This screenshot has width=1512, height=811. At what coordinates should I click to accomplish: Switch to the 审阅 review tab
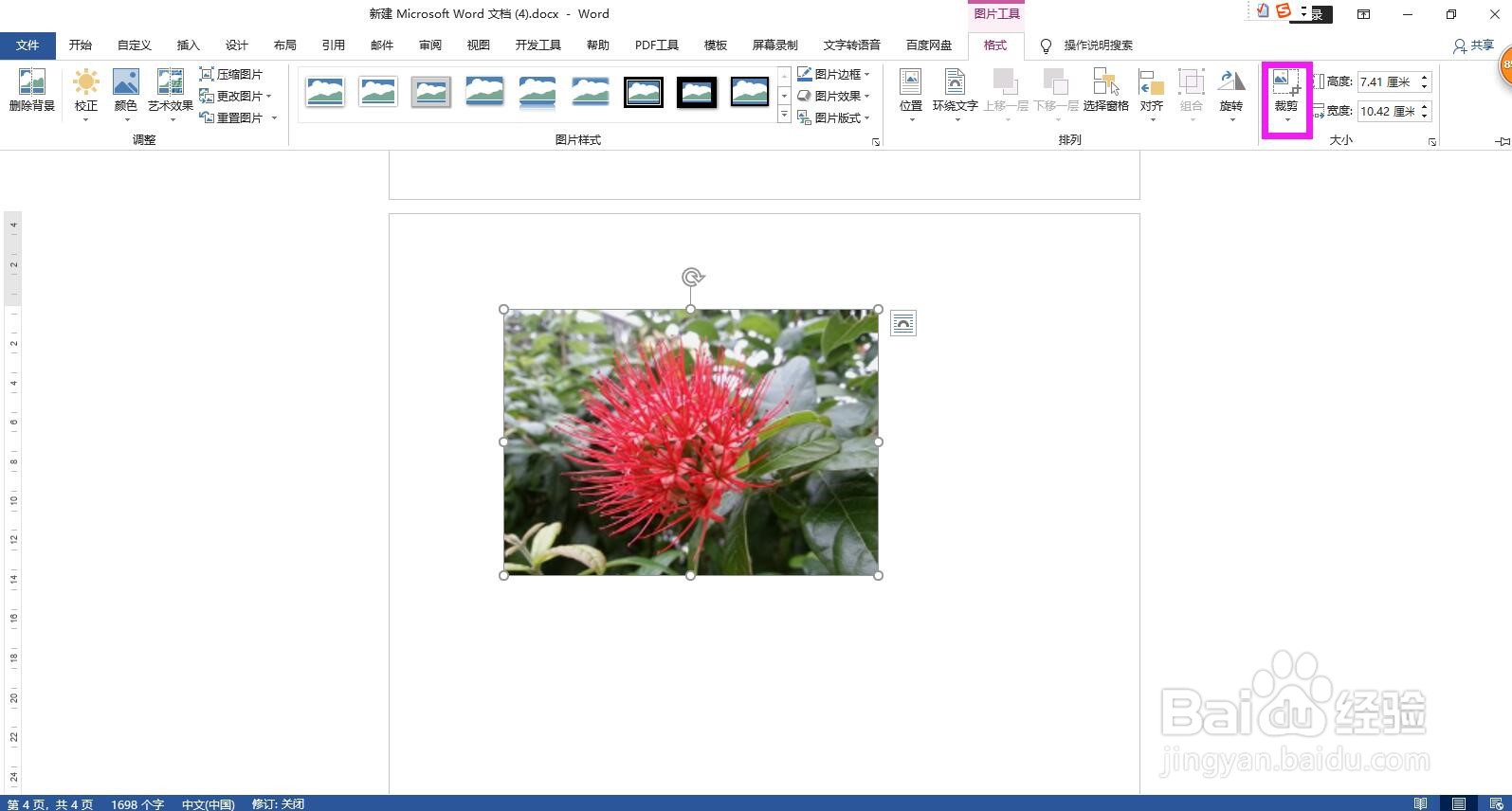point(430,45)
